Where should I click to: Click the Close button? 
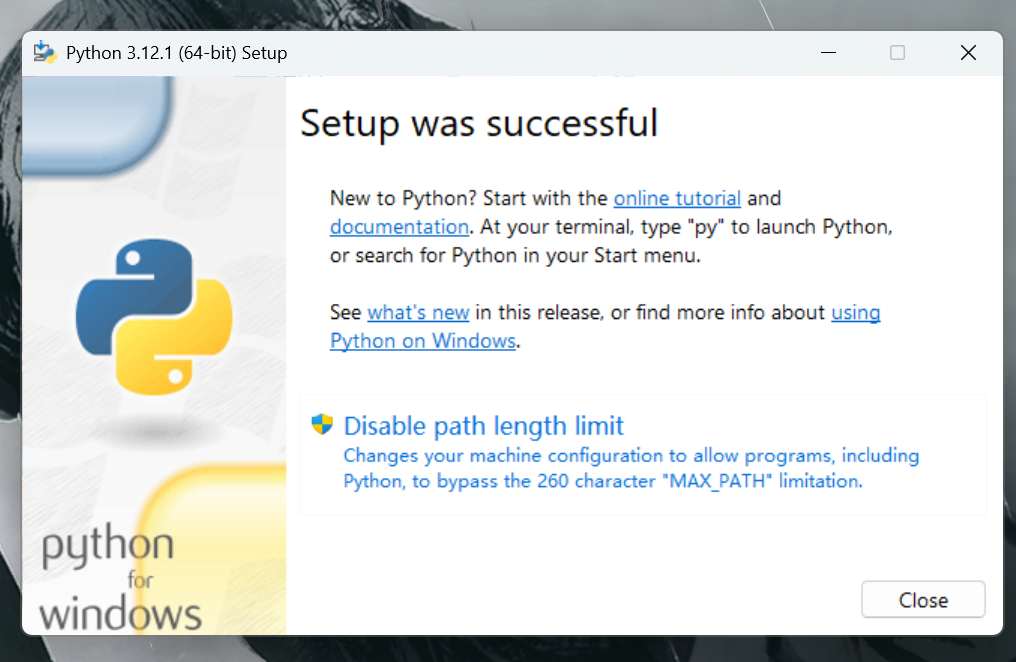[923, 600]
